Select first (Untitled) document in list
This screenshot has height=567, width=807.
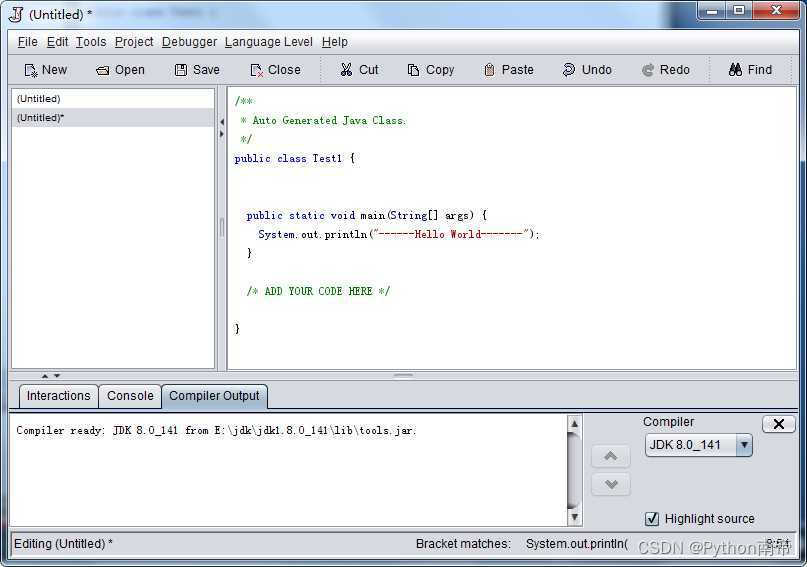113,99
